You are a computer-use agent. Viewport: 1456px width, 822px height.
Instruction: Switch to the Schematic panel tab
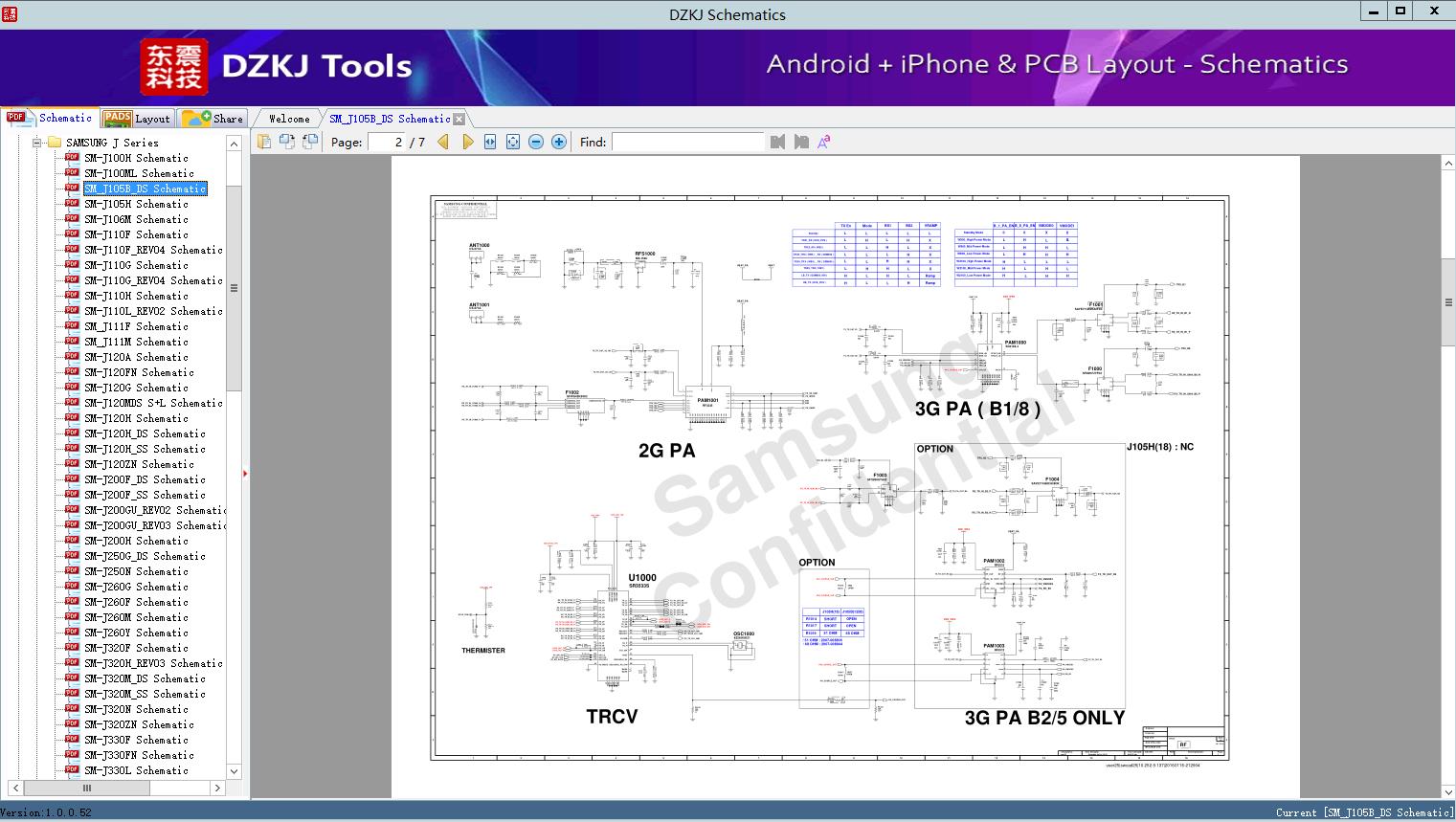50,118
